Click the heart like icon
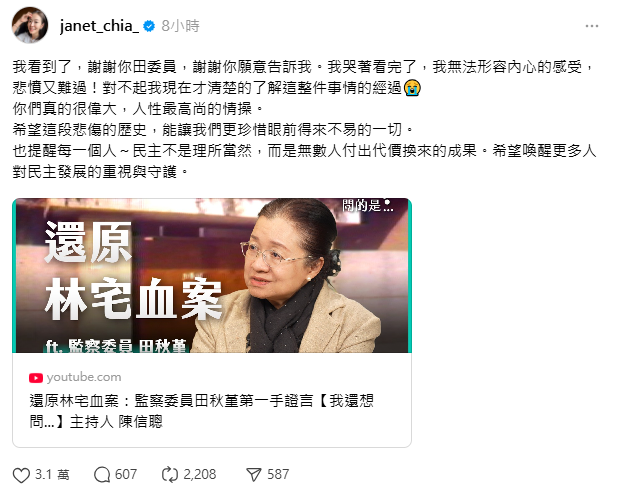Screen dimensions: 621x494 click(x=21, y=475)
